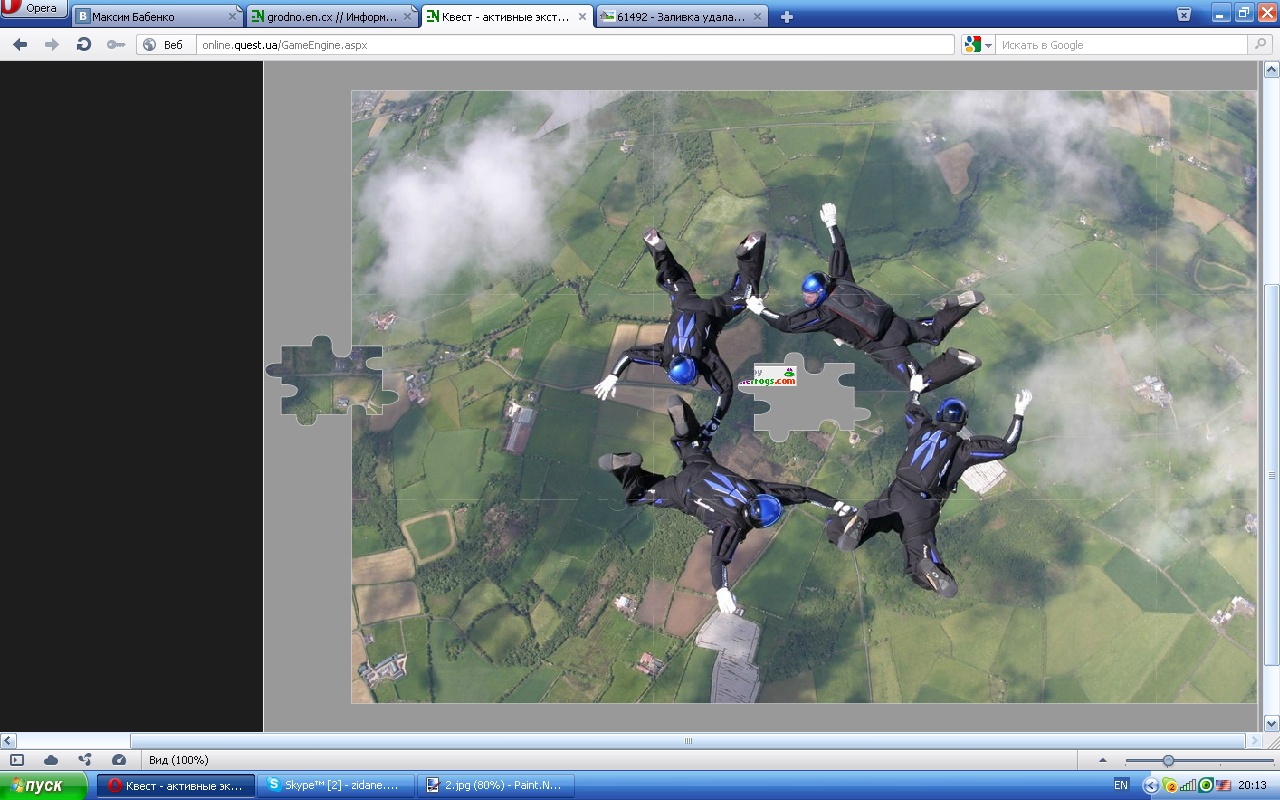The height and width of the screenshot is (800, 1280).
Task: Open the Skype [2] taskbar button
Action: 336,785
